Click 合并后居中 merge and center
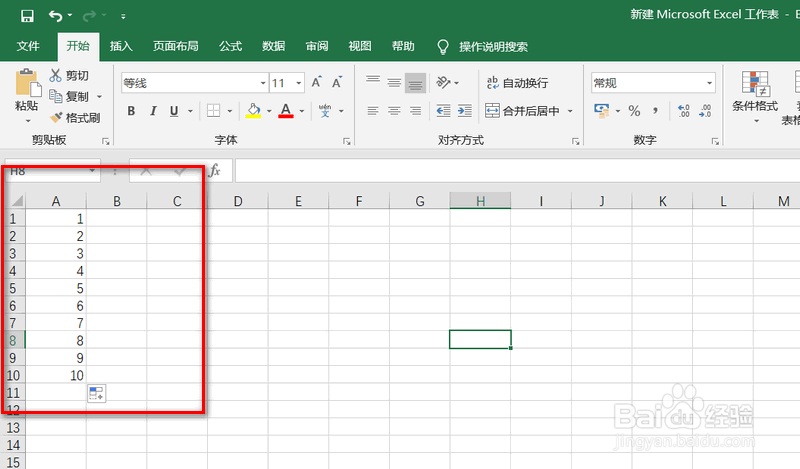 522,111
